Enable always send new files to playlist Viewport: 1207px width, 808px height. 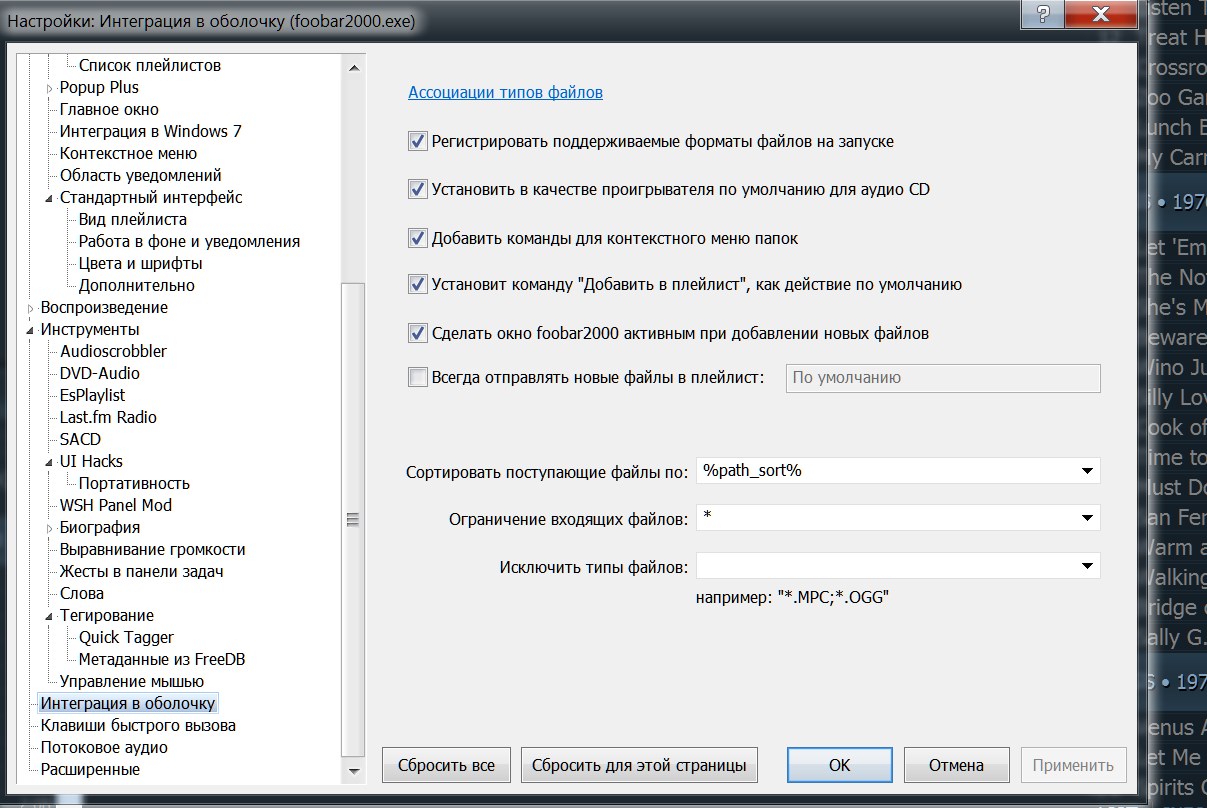coord(418,377)
